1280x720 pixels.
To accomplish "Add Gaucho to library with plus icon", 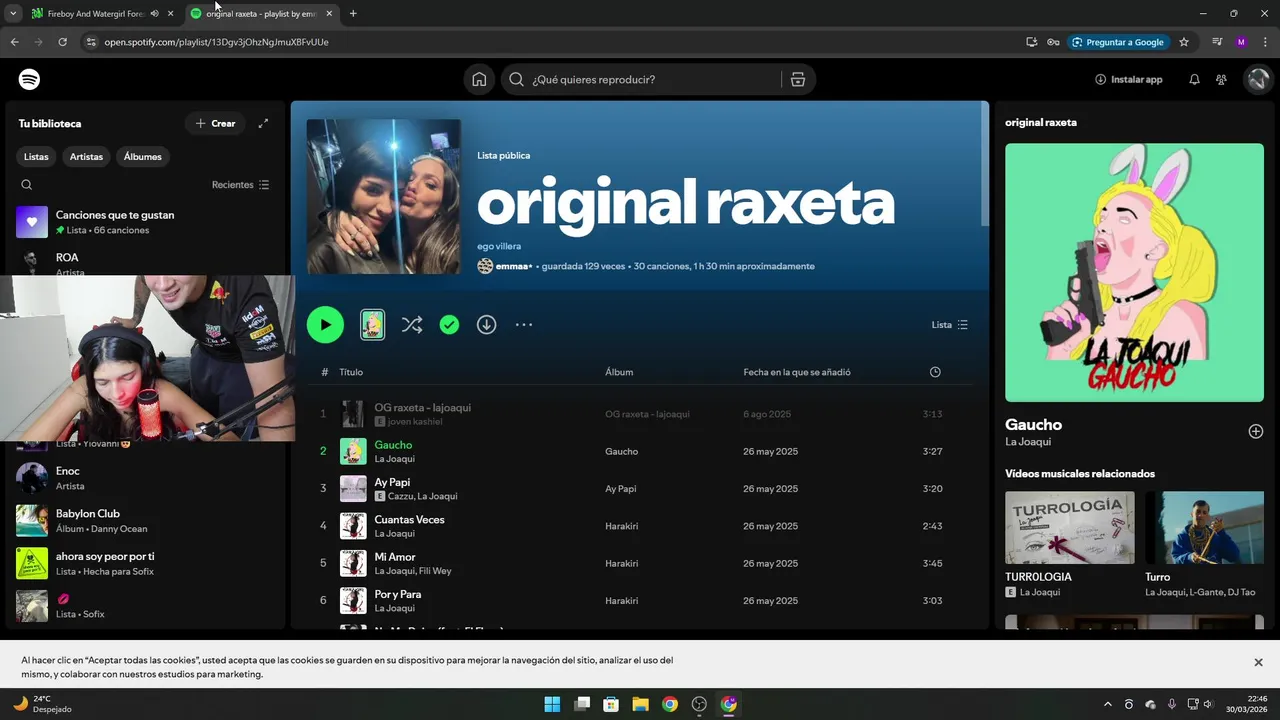I will 1256,431.
